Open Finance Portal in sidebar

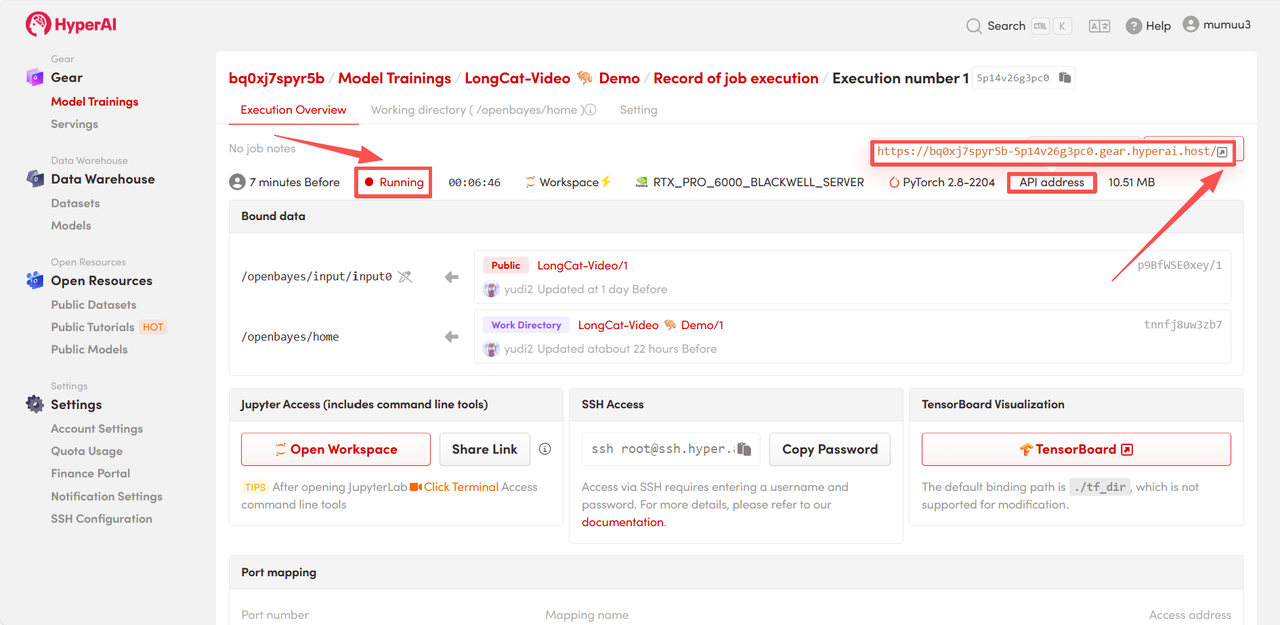(91, 474)
